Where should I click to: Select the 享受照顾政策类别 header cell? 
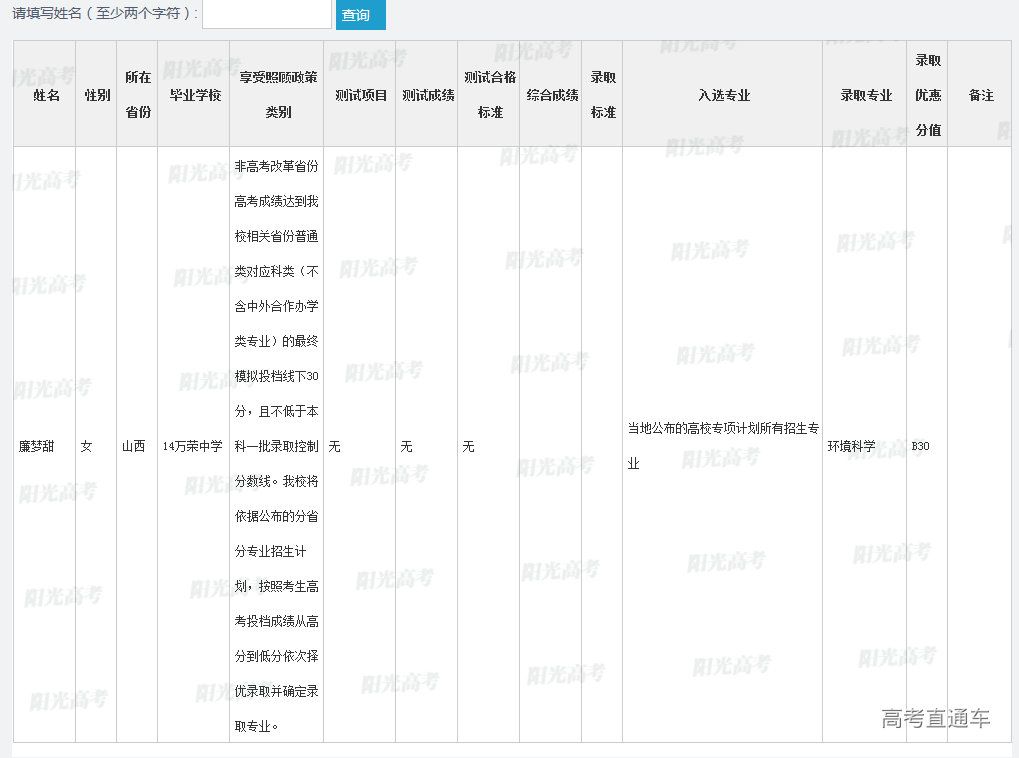click(277, 95)
